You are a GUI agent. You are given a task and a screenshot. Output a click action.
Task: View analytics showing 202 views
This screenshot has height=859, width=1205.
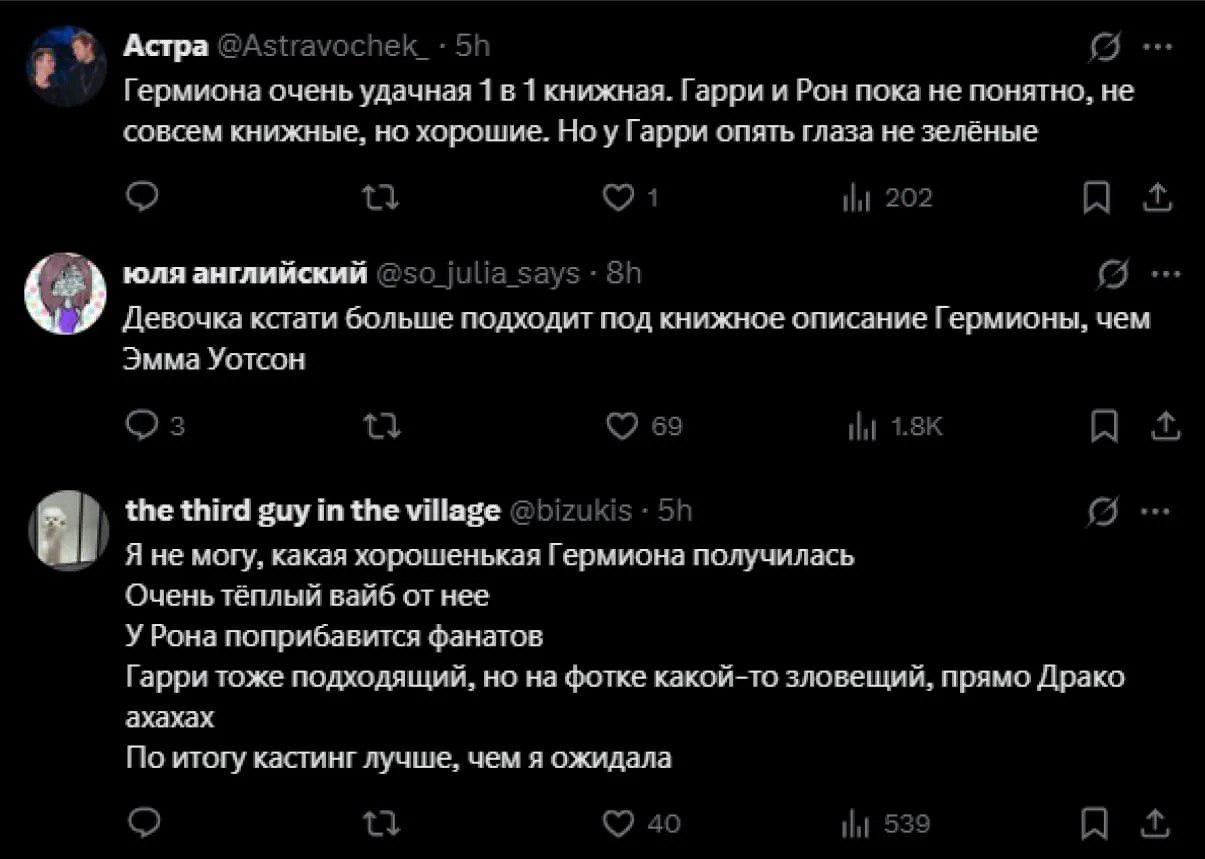[888, 199]
